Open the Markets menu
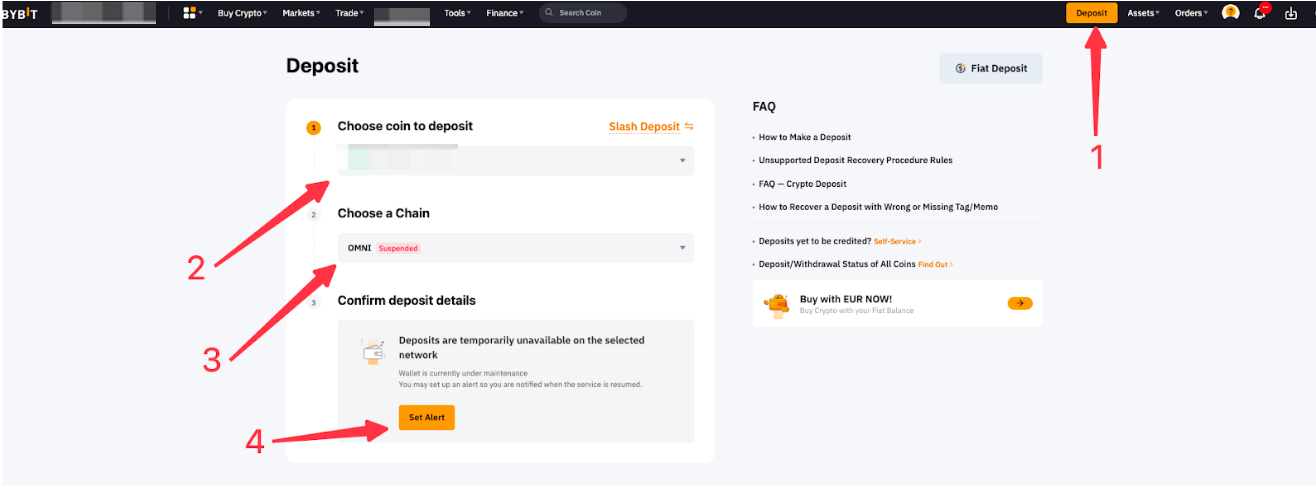 [301, 13]
